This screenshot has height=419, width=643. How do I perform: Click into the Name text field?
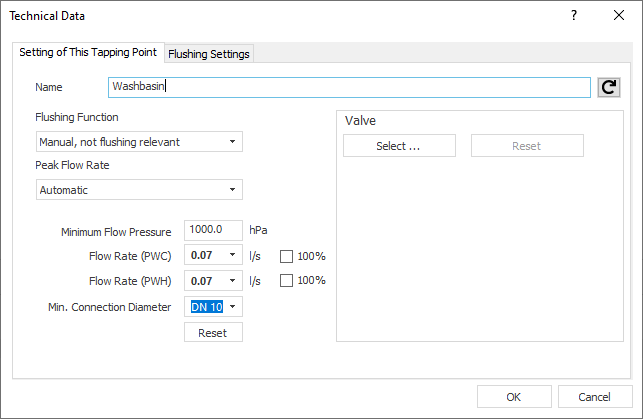(x=349, y=87)
